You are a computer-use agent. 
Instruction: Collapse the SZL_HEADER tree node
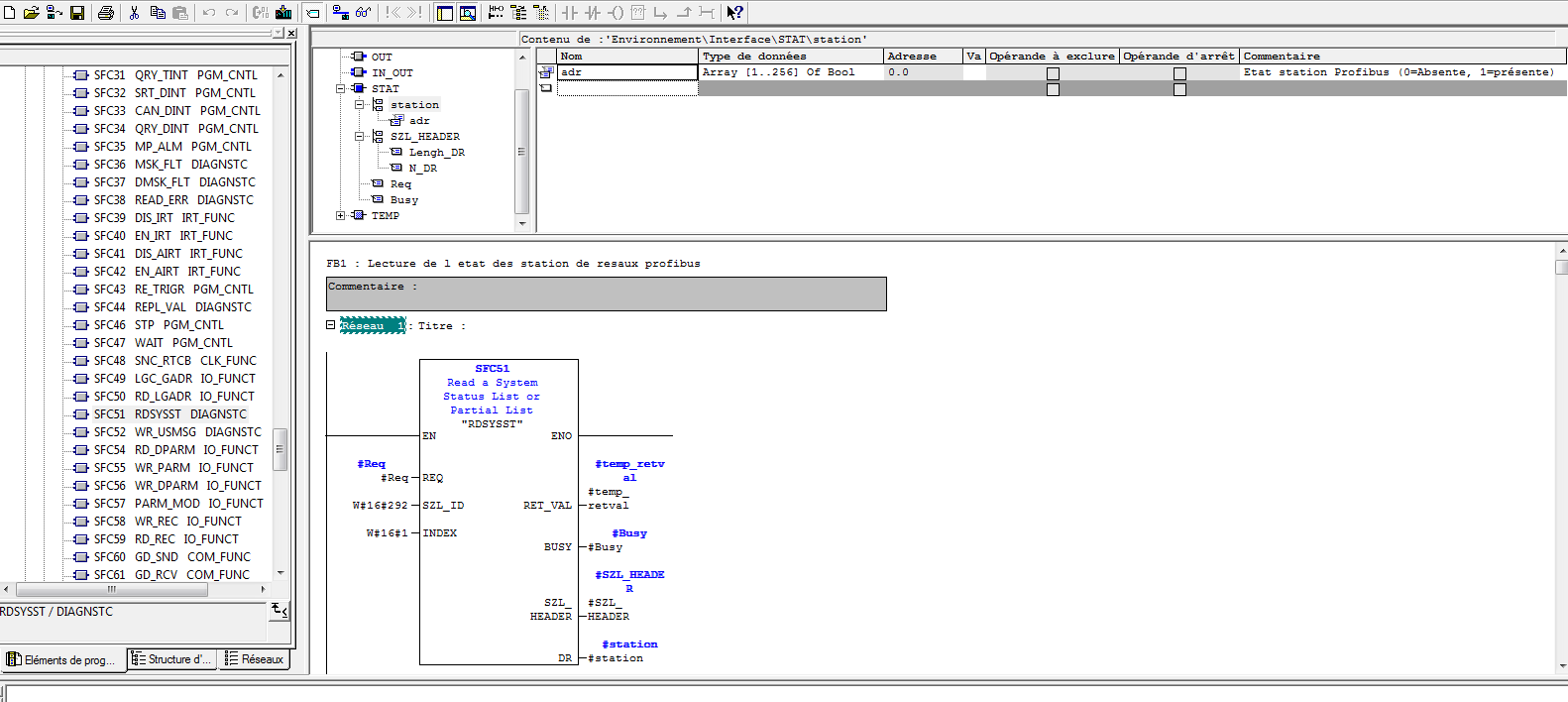coord(360,136)
